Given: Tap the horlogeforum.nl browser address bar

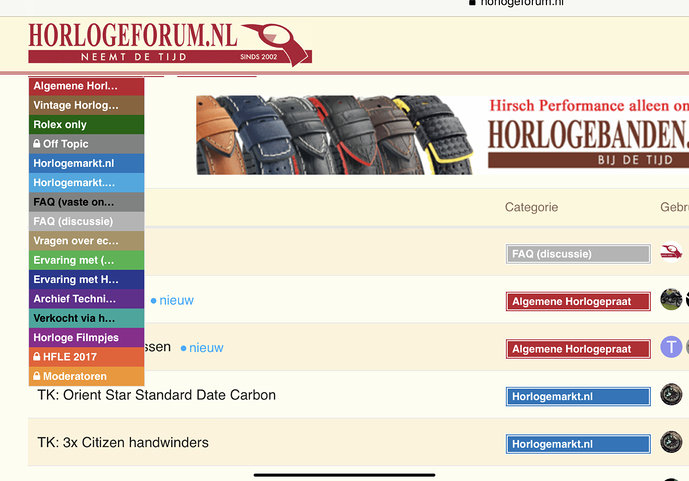Looking at the screenshot, I should click(x=516, y=3).
